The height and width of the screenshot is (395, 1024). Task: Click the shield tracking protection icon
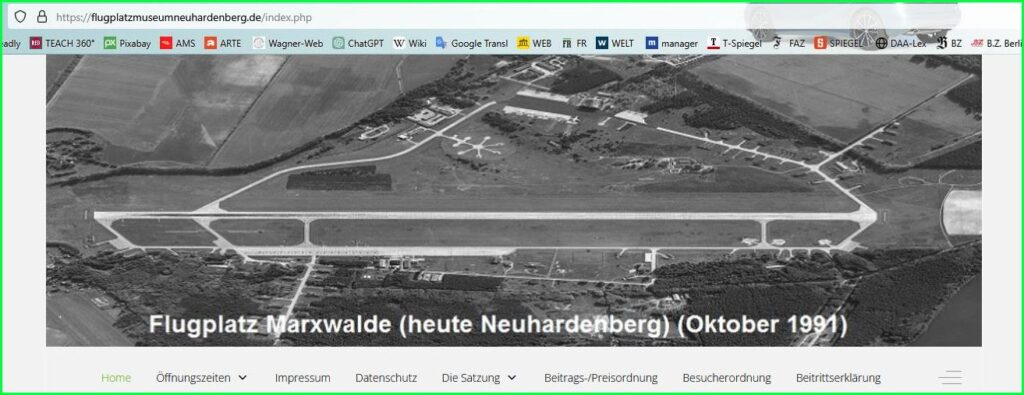pyautogui.click(x=20, y=17)
